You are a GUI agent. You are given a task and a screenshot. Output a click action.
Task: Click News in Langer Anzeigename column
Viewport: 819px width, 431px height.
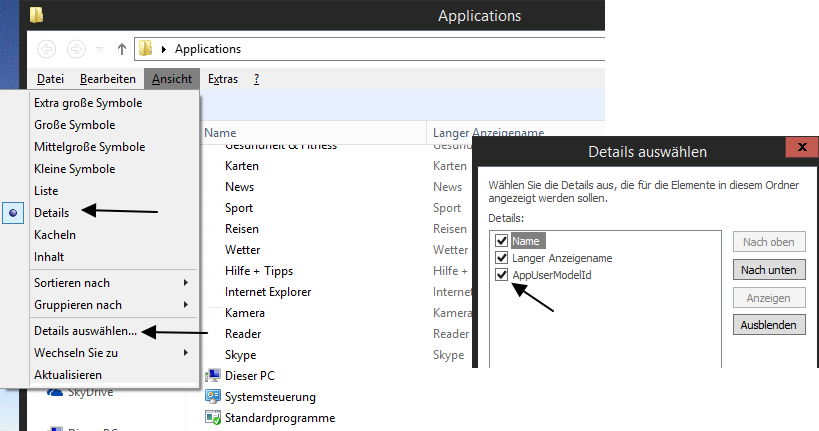tap(447, 187)
